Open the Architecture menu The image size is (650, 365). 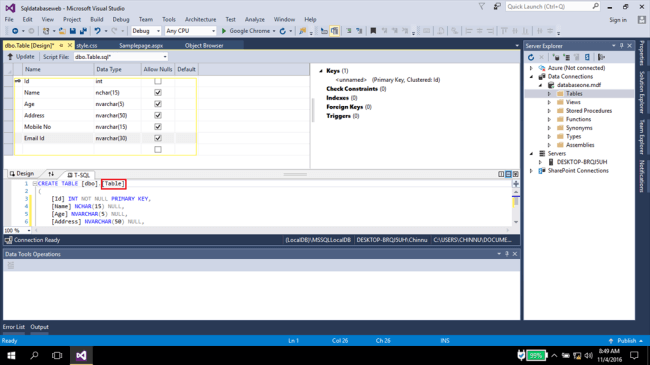click(200, 19)
